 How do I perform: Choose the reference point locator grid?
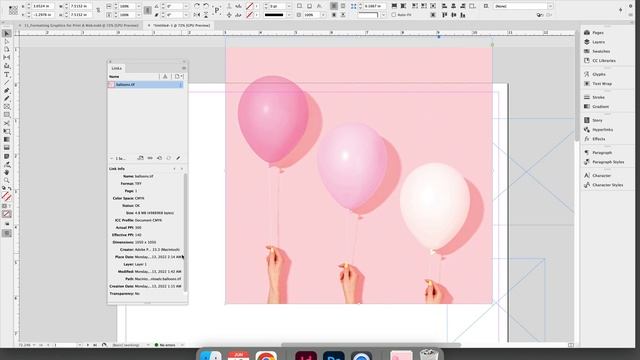(13, 11)
